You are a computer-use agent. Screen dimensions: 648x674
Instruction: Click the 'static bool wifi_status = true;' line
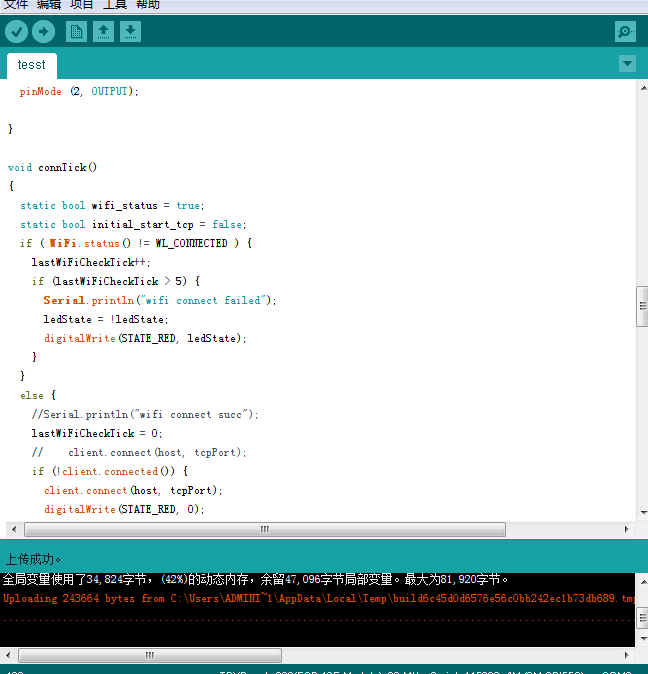click(112, 205)
